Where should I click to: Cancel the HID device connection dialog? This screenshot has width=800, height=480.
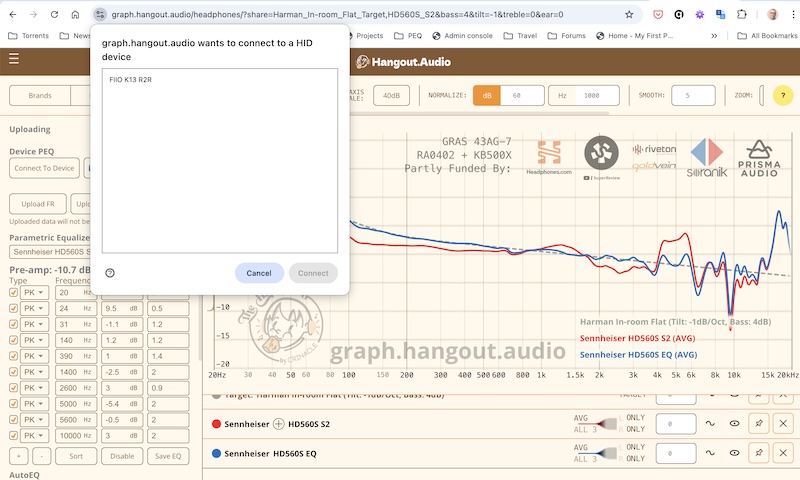(x=259, y=273)
